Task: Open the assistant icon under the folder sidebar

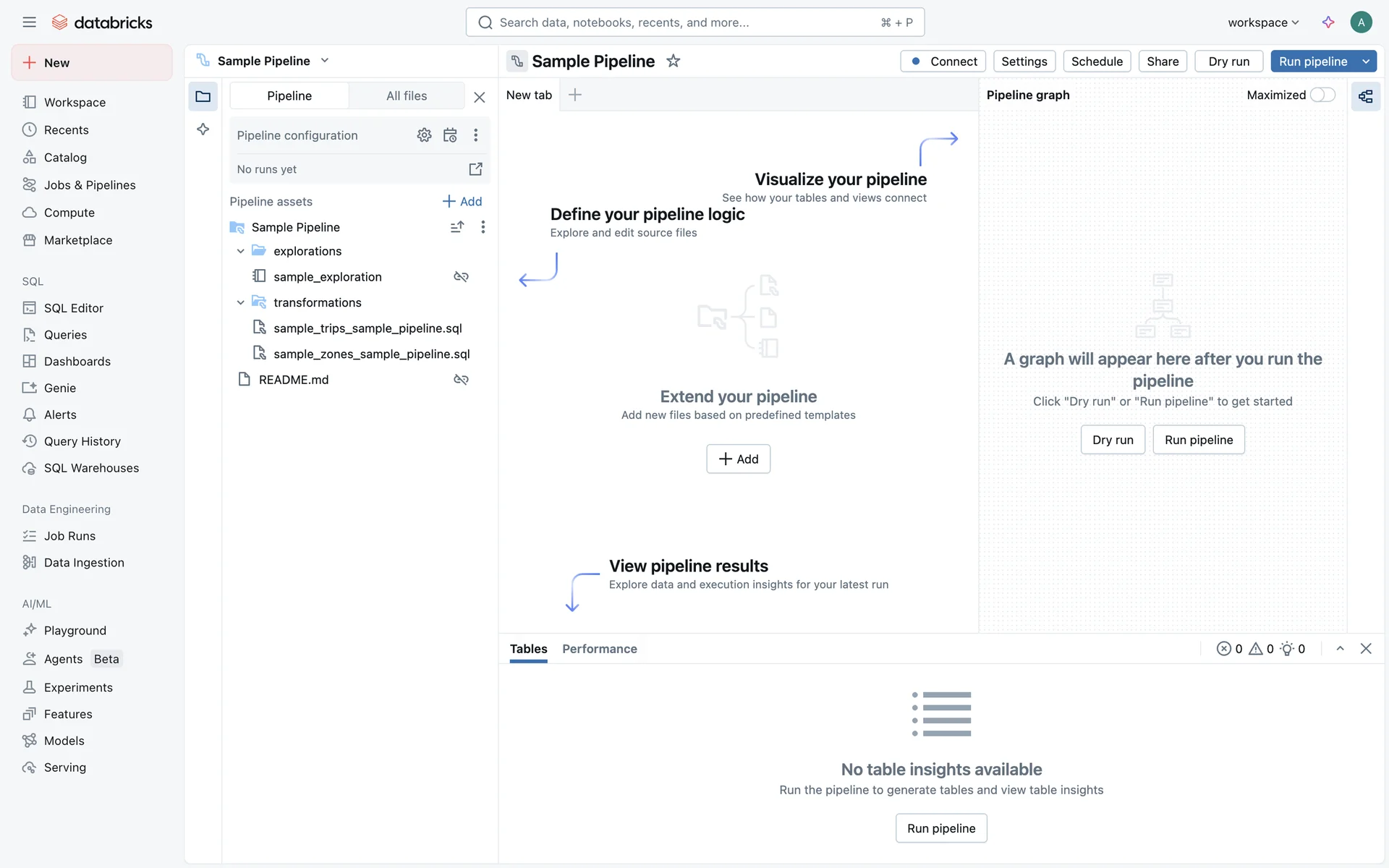Action: [203, 129]
